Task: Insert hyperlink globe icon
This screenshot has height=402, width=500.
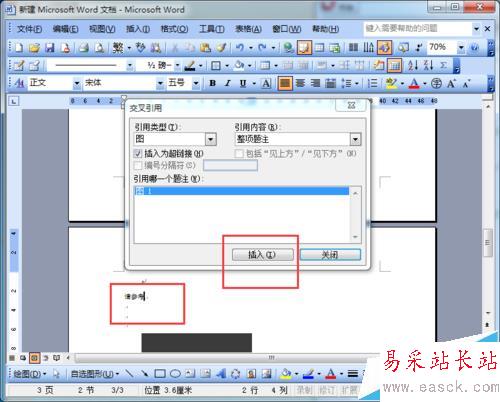Action: [x=288, y=48]
